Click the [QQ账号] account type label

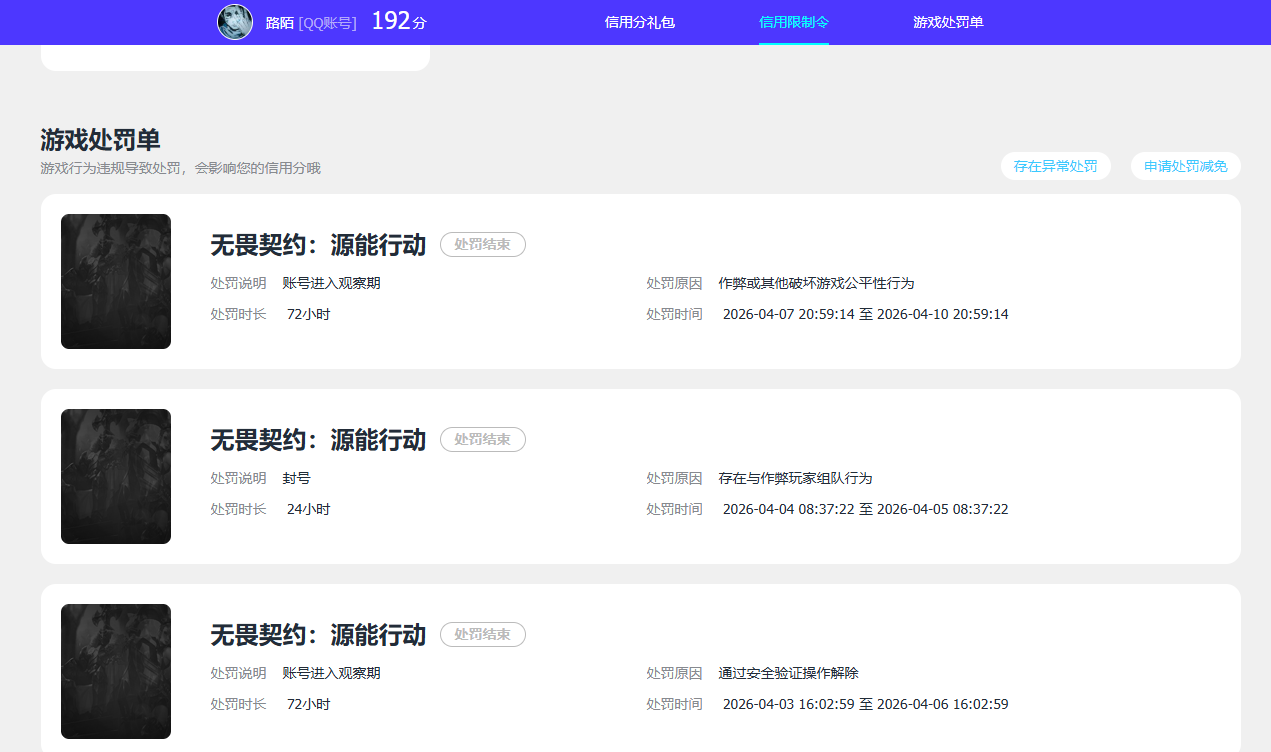pos(327,23)
